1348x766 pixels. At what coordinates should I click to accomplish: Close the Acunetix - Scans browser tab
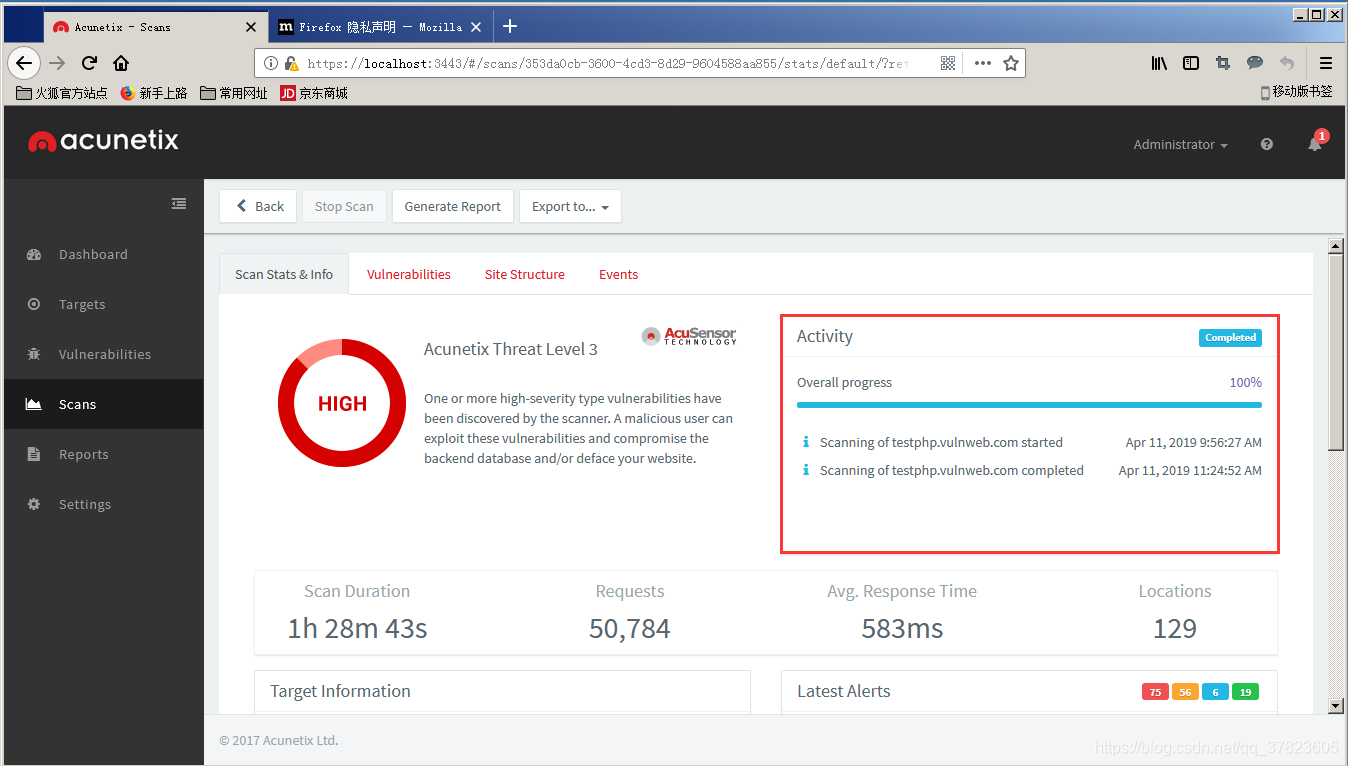(251, 27)
